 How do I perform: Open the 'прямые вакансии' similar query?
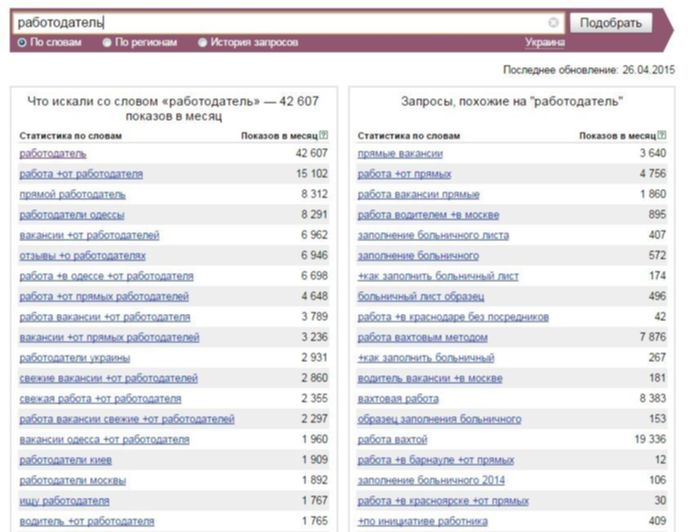pos(400,154)
